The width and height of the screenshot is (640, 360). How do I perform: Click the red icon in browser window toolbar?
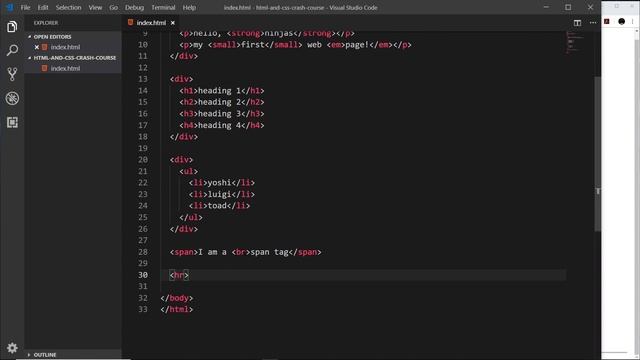coord(607,22)
